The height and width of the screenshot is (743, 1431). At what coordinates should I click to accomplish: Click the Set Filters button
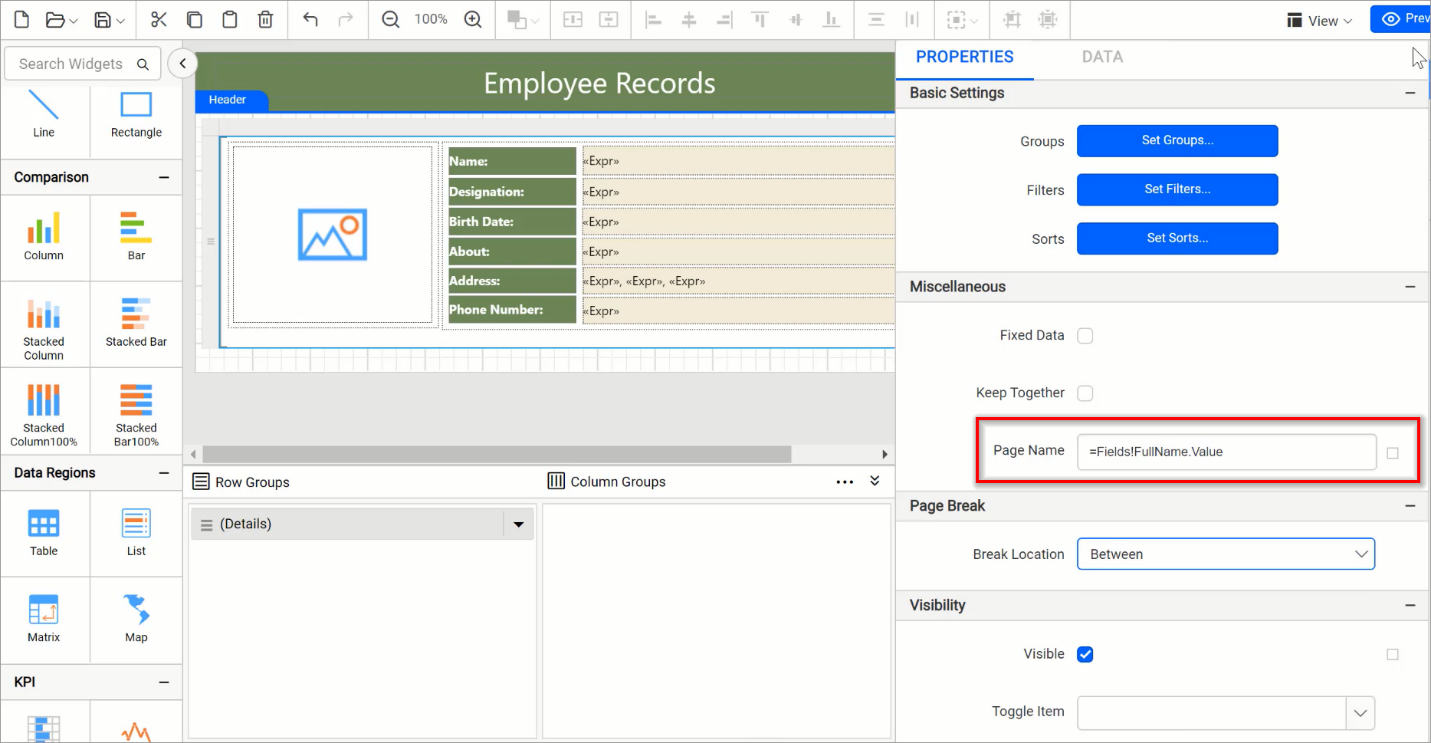click(1177, 189)
